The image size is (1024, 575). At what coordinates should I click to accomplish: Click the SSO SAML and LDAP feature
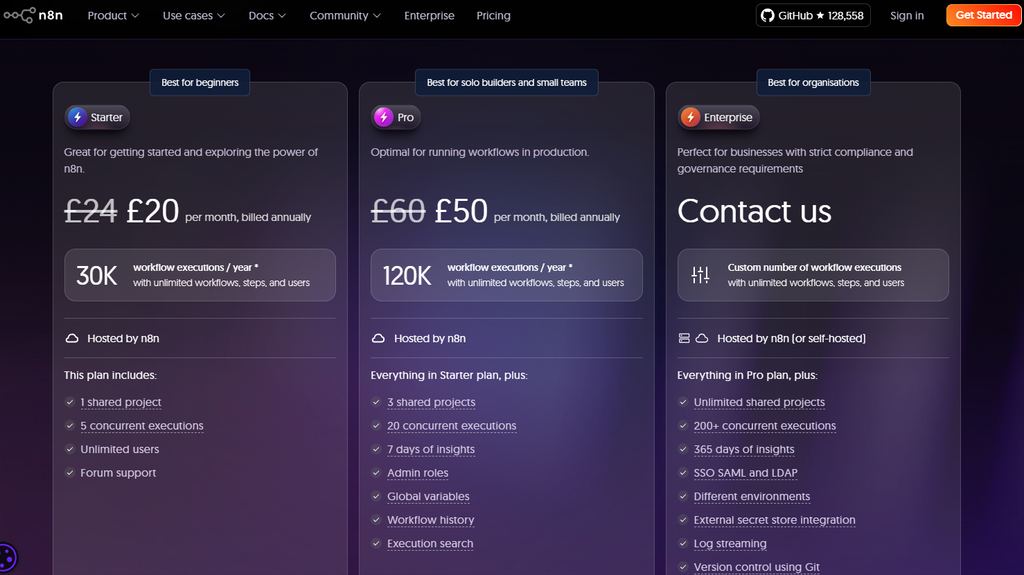click(745, 473)
